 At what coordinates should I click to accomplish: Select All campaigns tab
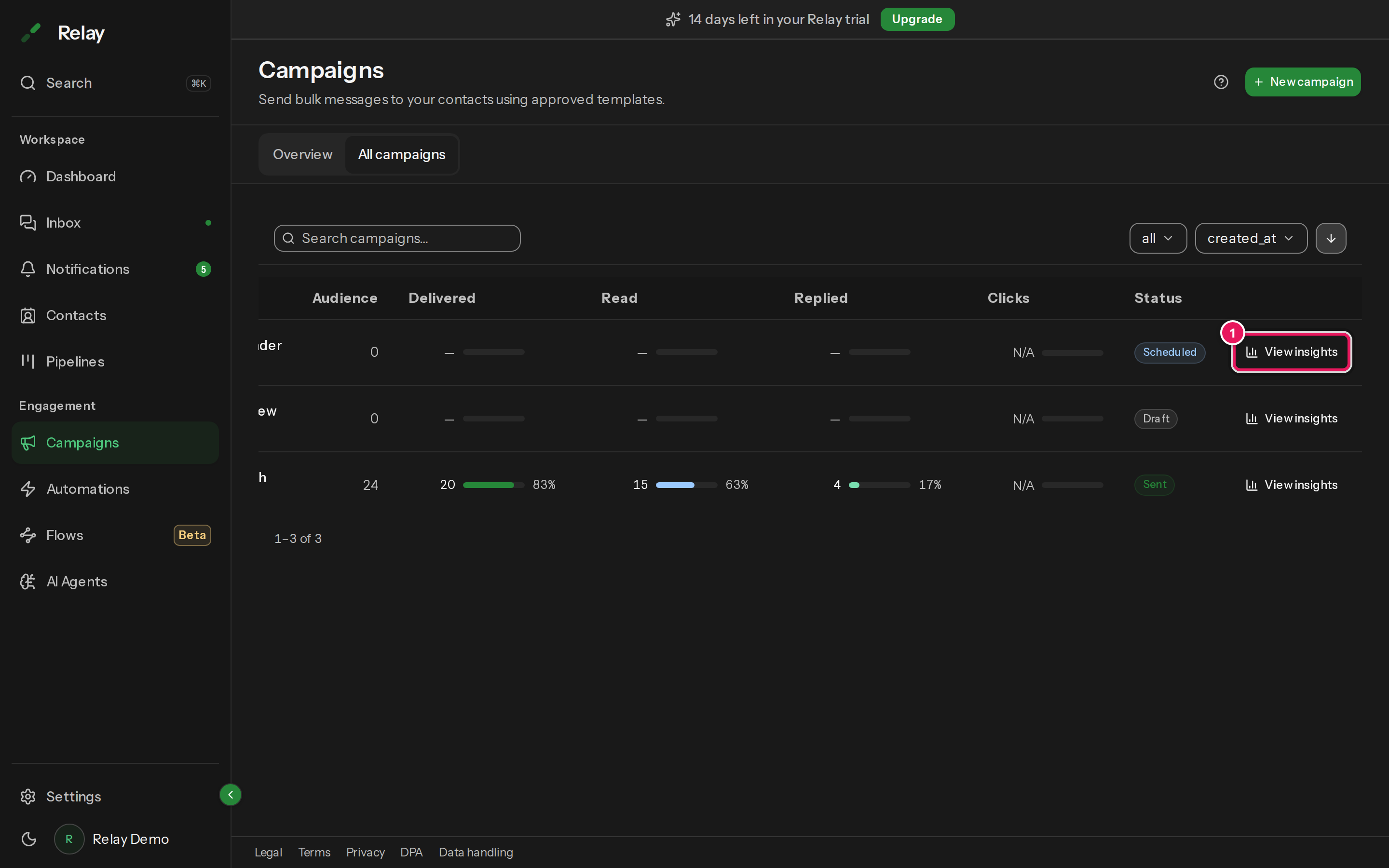(402, 154)
